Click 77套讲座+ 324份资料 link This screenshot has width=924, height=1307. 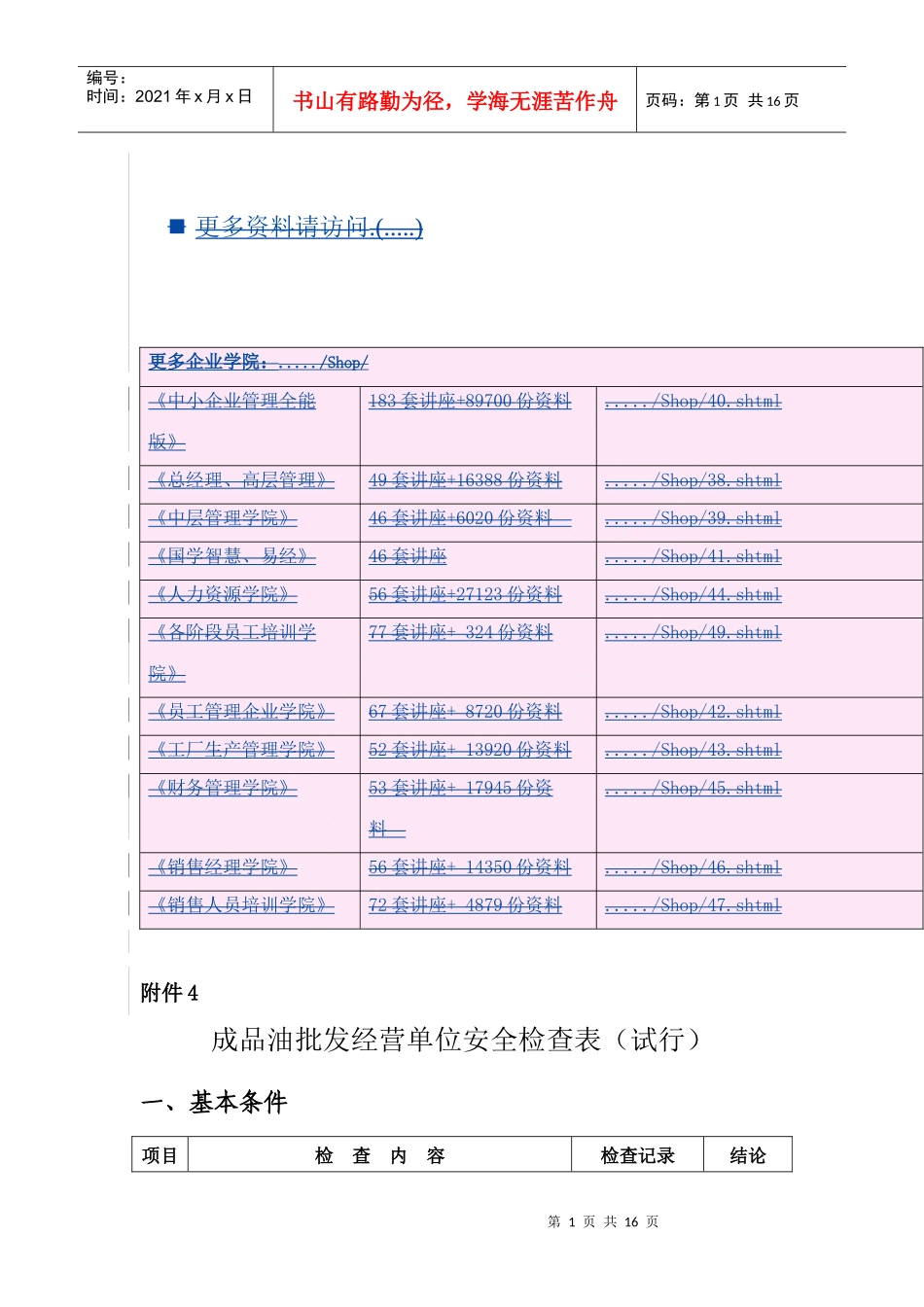(460, 632)
